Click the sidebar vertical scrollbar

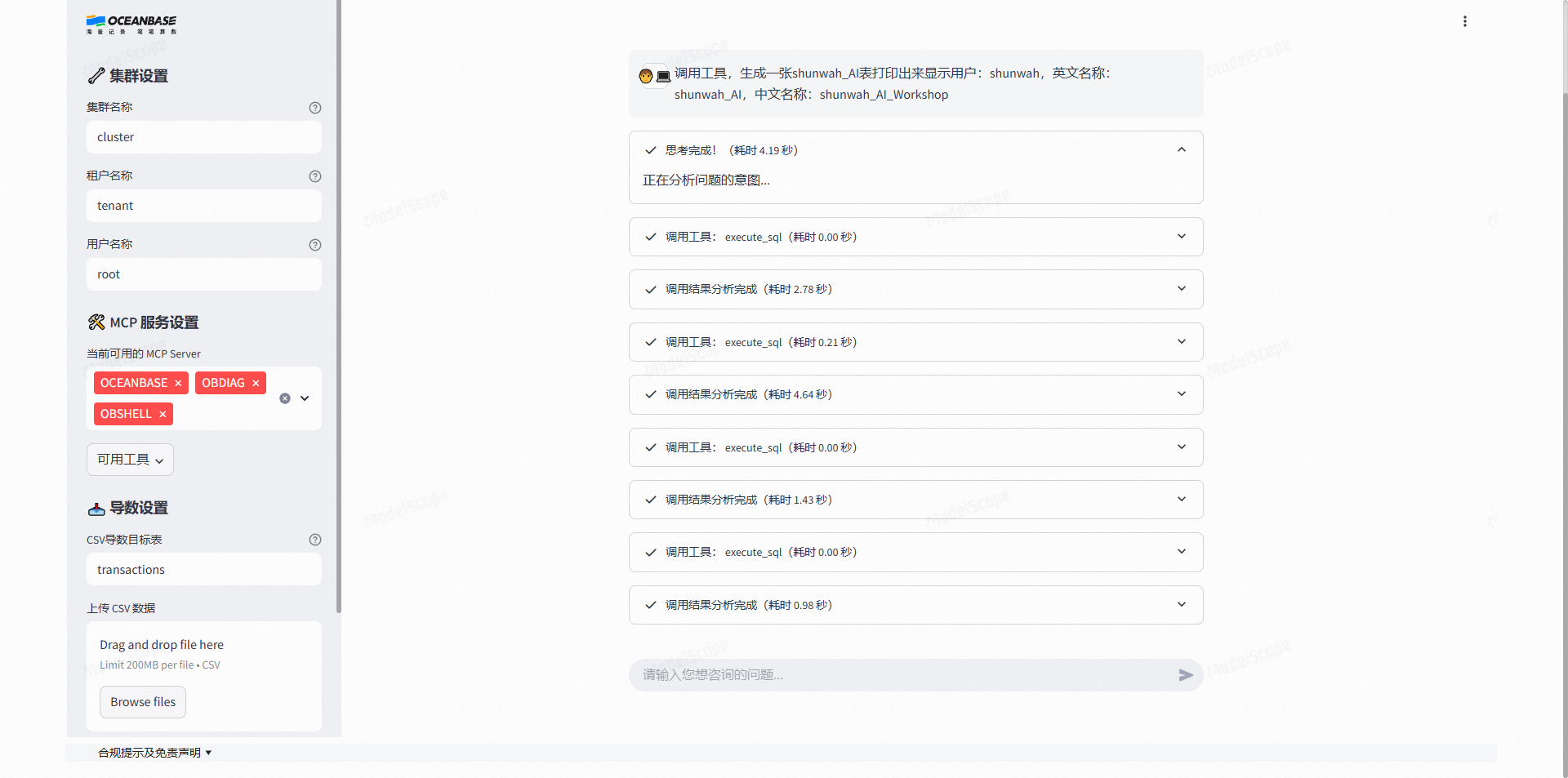339,306
